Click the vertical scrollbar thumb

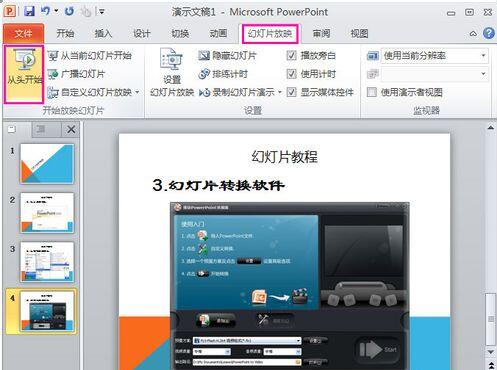click(491, 319)
